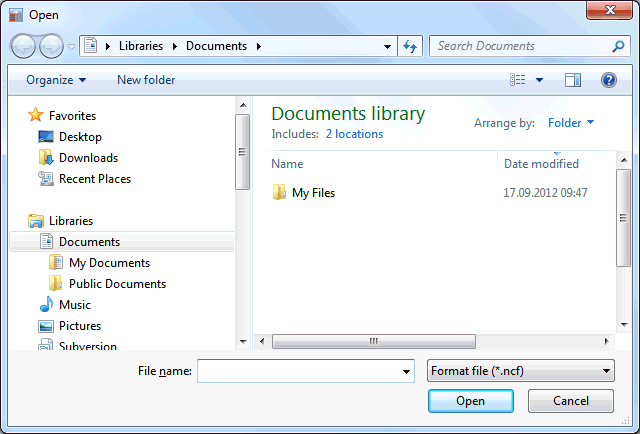Click horizontal scrollbar right arrow
Viewport: 640px width, 434px height.
[607, 341]
